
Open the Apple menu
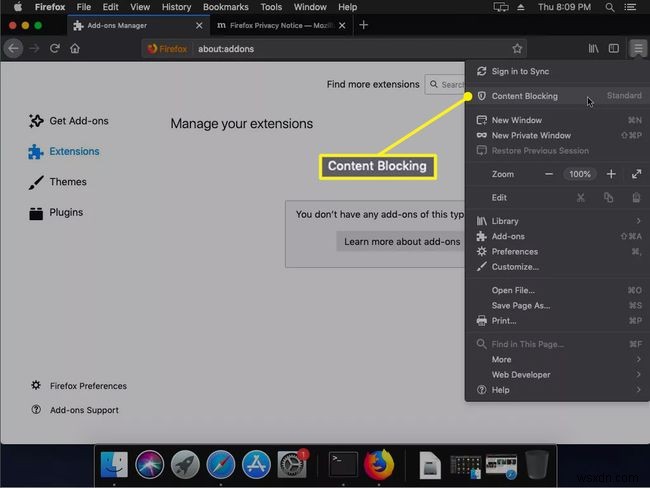(17, 7)
